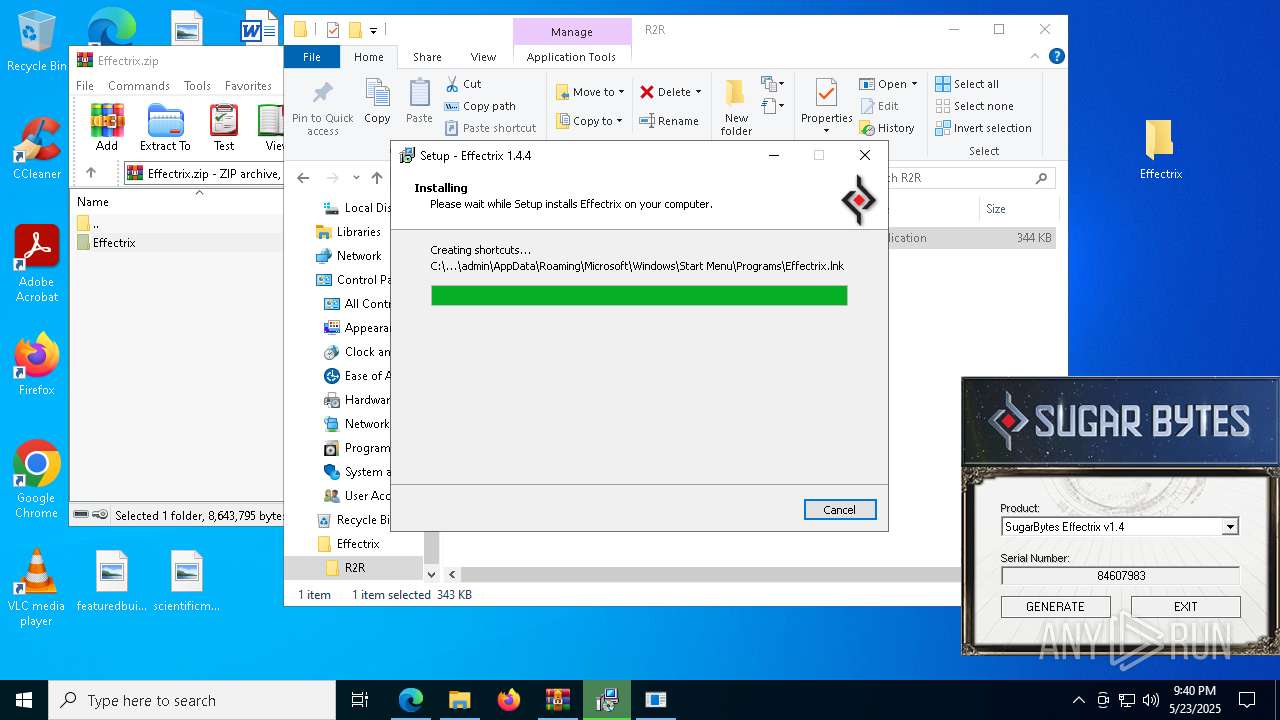
Task: Click the installation progress bar
Action: 639,295
